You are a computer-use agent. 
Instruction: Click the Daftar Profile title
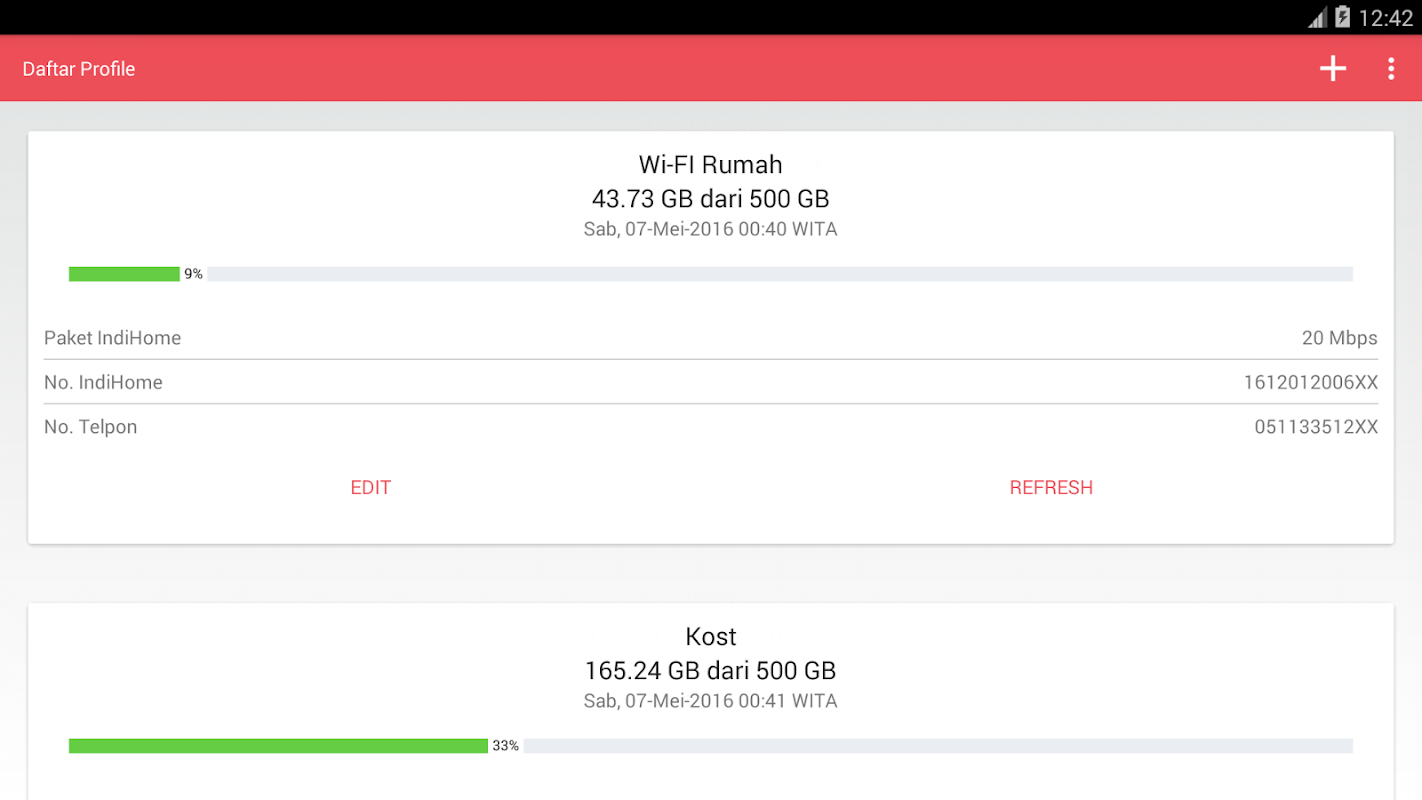pos(79,69)
